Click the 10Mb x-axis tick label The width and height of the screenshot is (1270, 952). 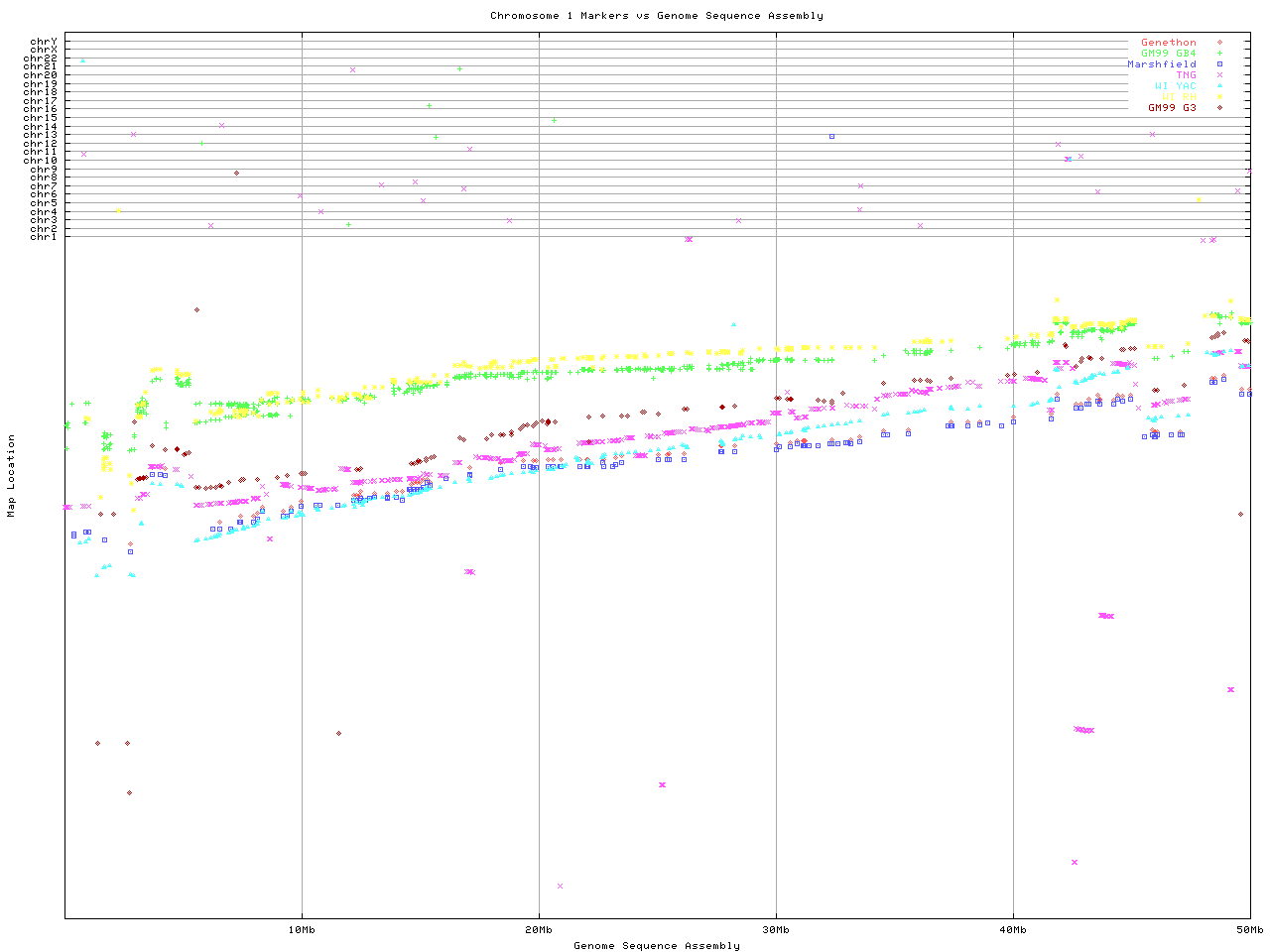(302, 930)
